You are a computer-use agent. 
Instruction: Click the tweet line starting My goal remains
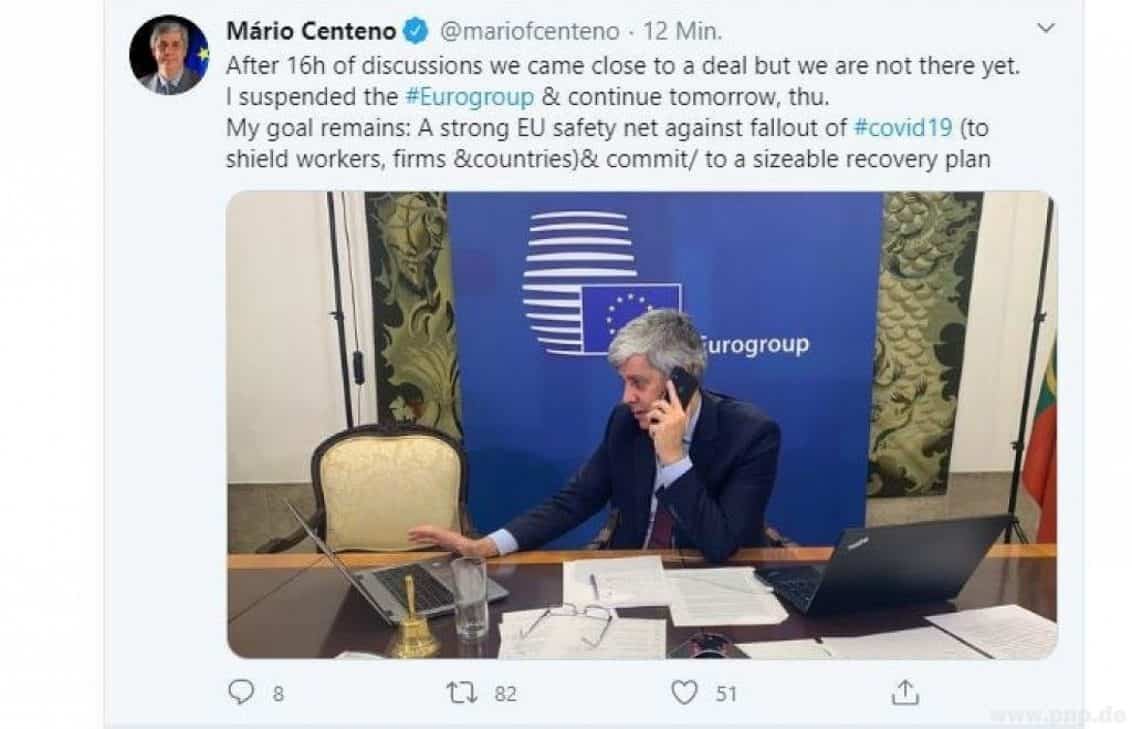point(607,128)
